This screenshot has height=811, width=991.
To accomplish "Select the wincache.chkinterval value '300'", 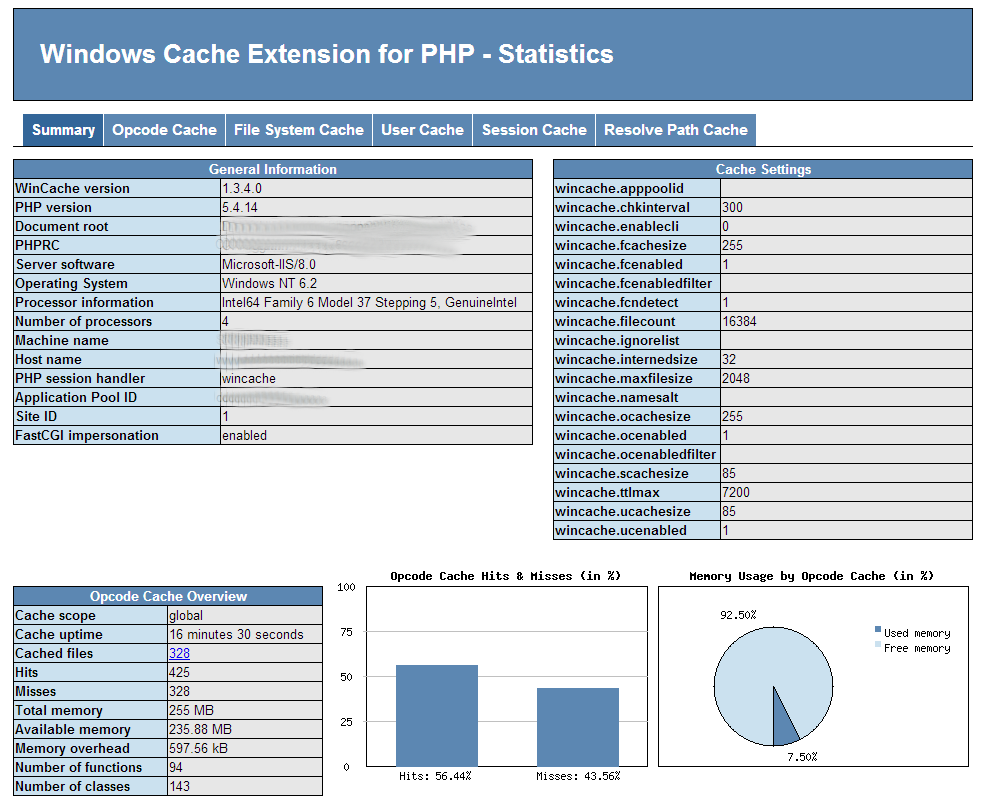I will click(x=733, y=207).
